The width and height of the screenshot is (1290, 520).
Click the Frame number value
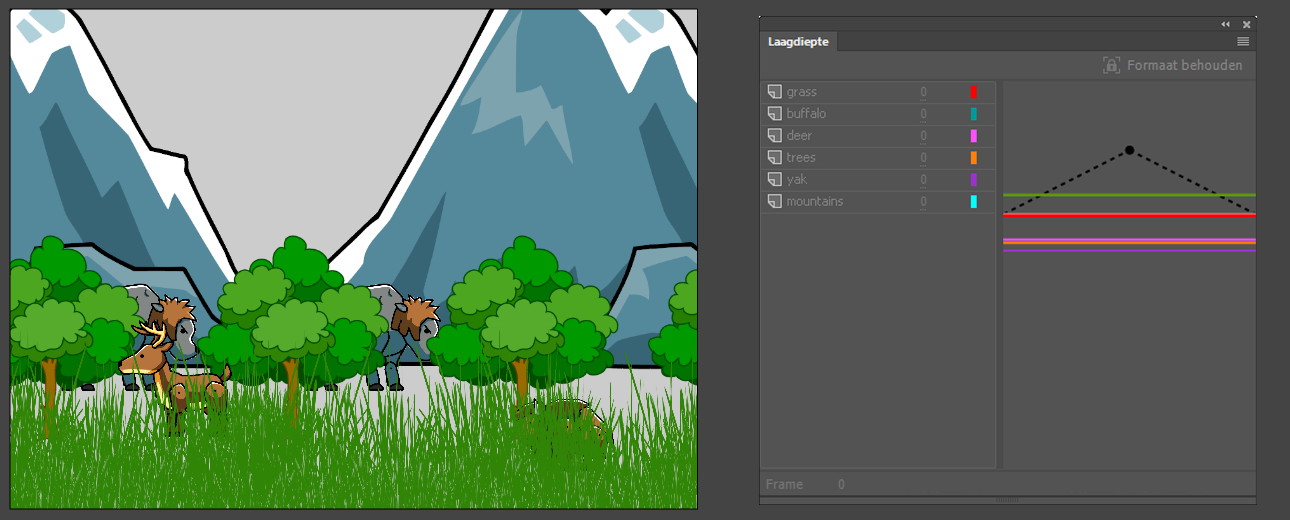pyautogui.click(x=842, y=484)
